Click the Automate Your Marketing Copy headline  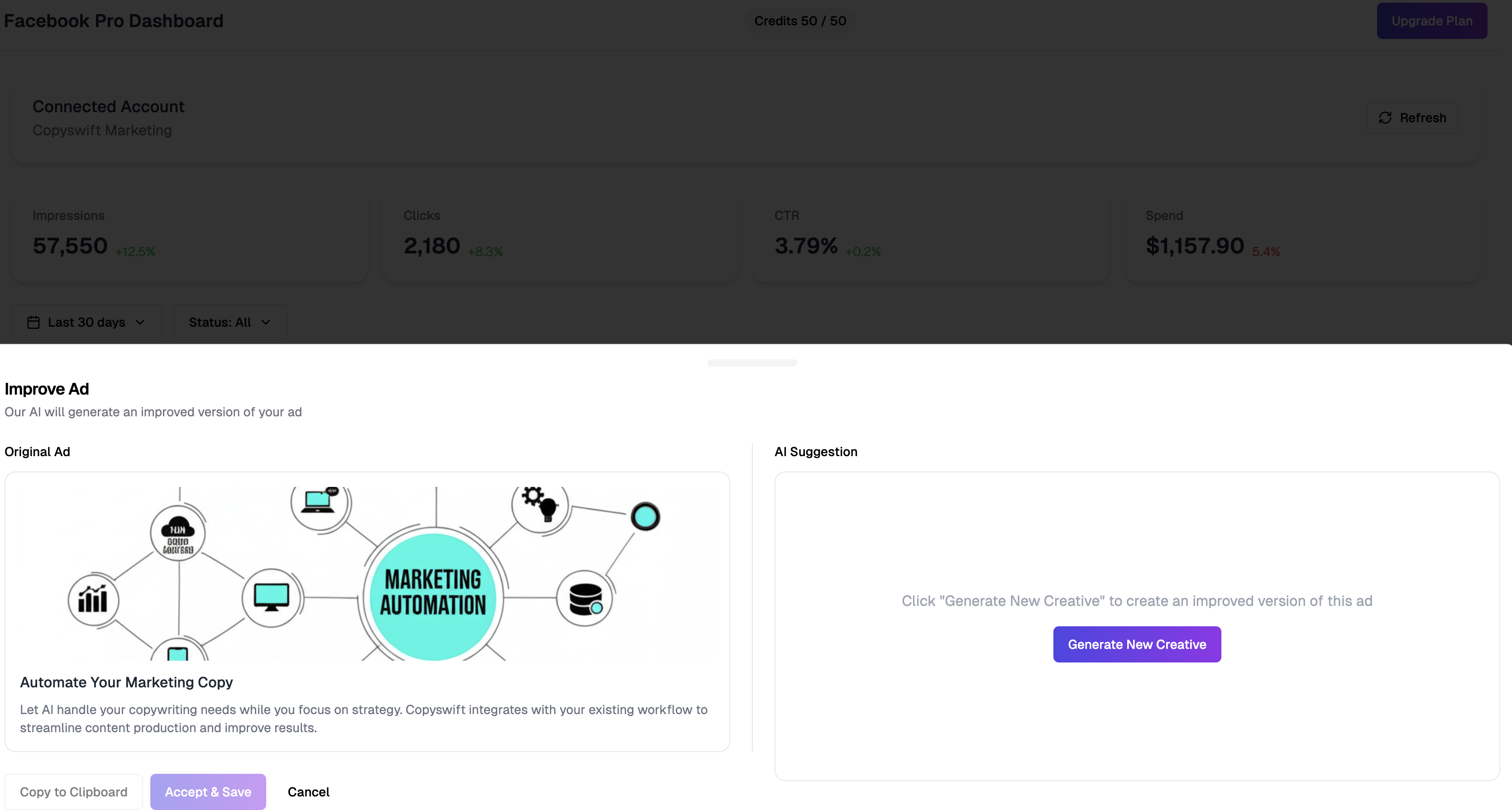[x=126, y=682]
